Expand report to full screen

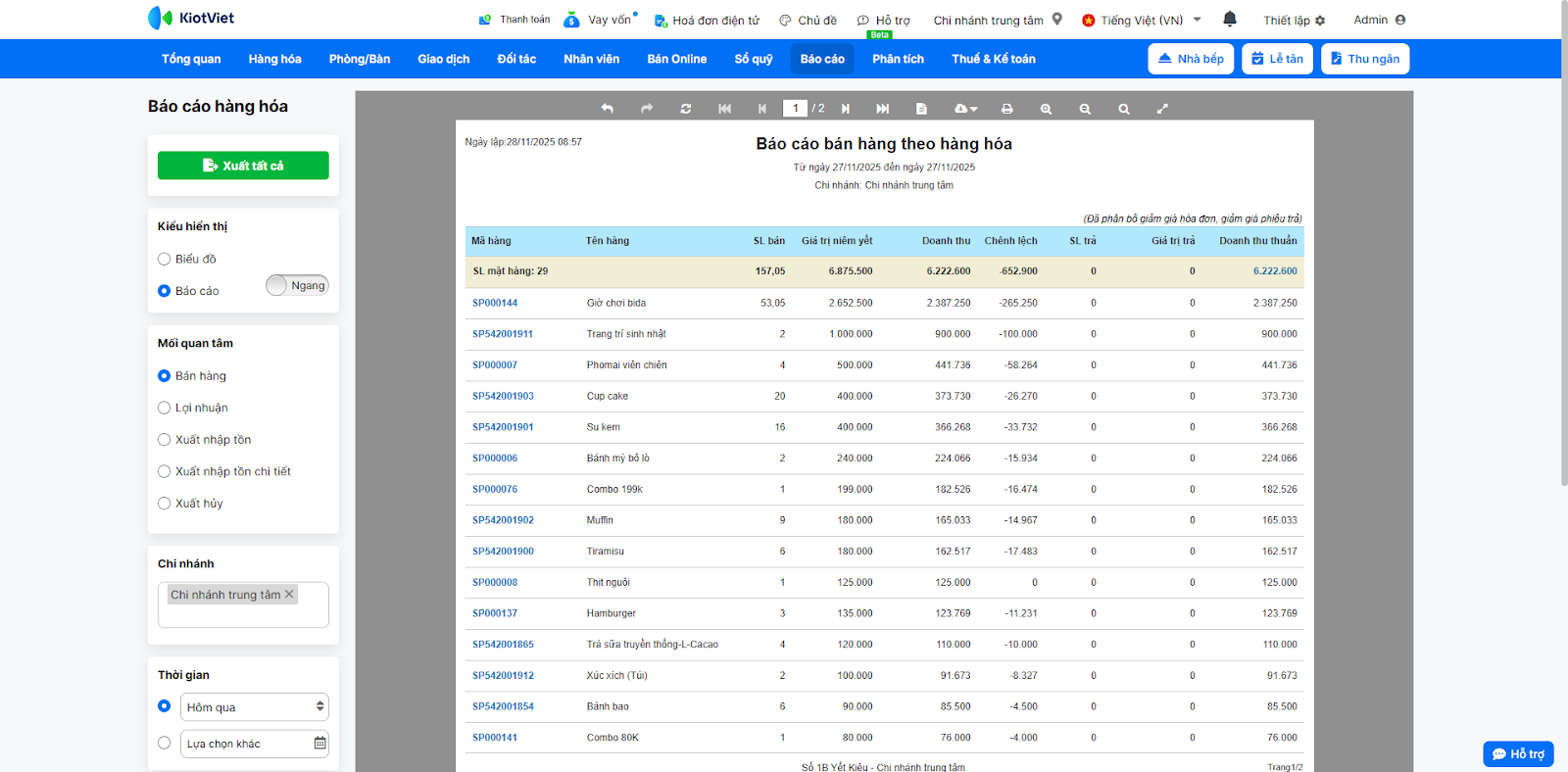1162,109
